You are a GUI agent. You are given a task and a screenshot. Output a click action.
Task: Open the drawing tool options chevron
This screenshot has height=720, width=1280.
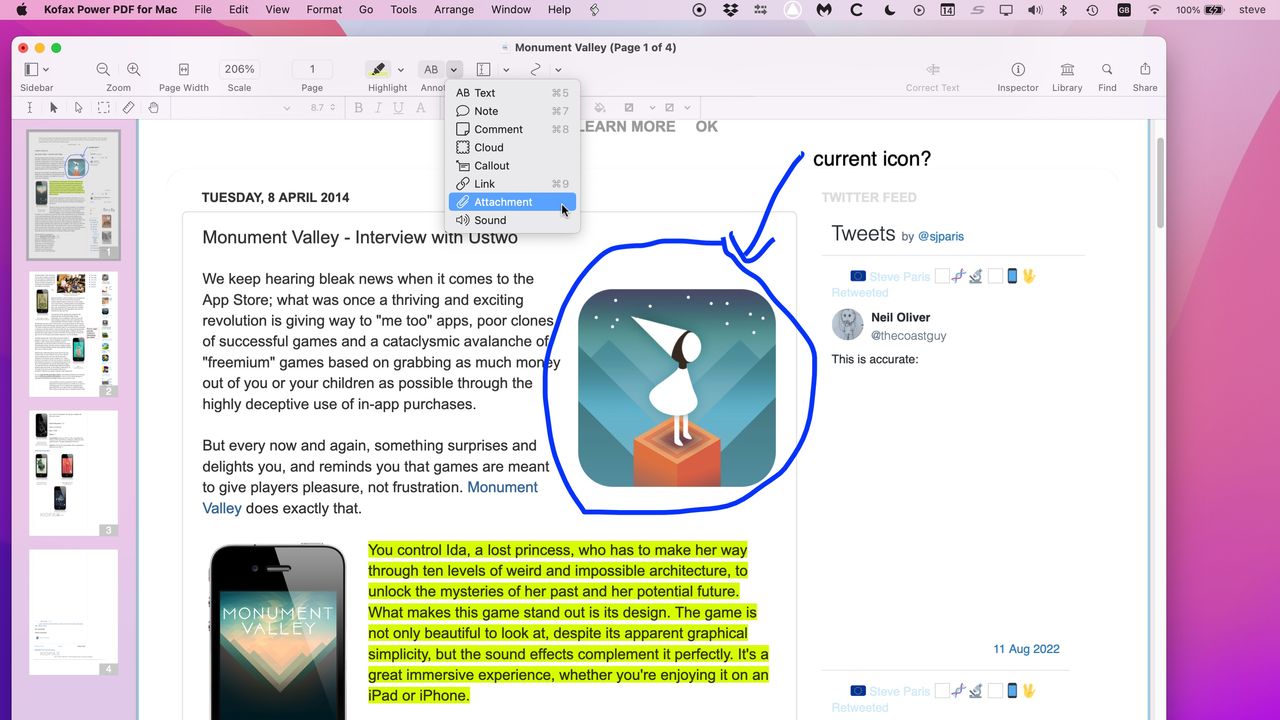click(x=558, y=70)
